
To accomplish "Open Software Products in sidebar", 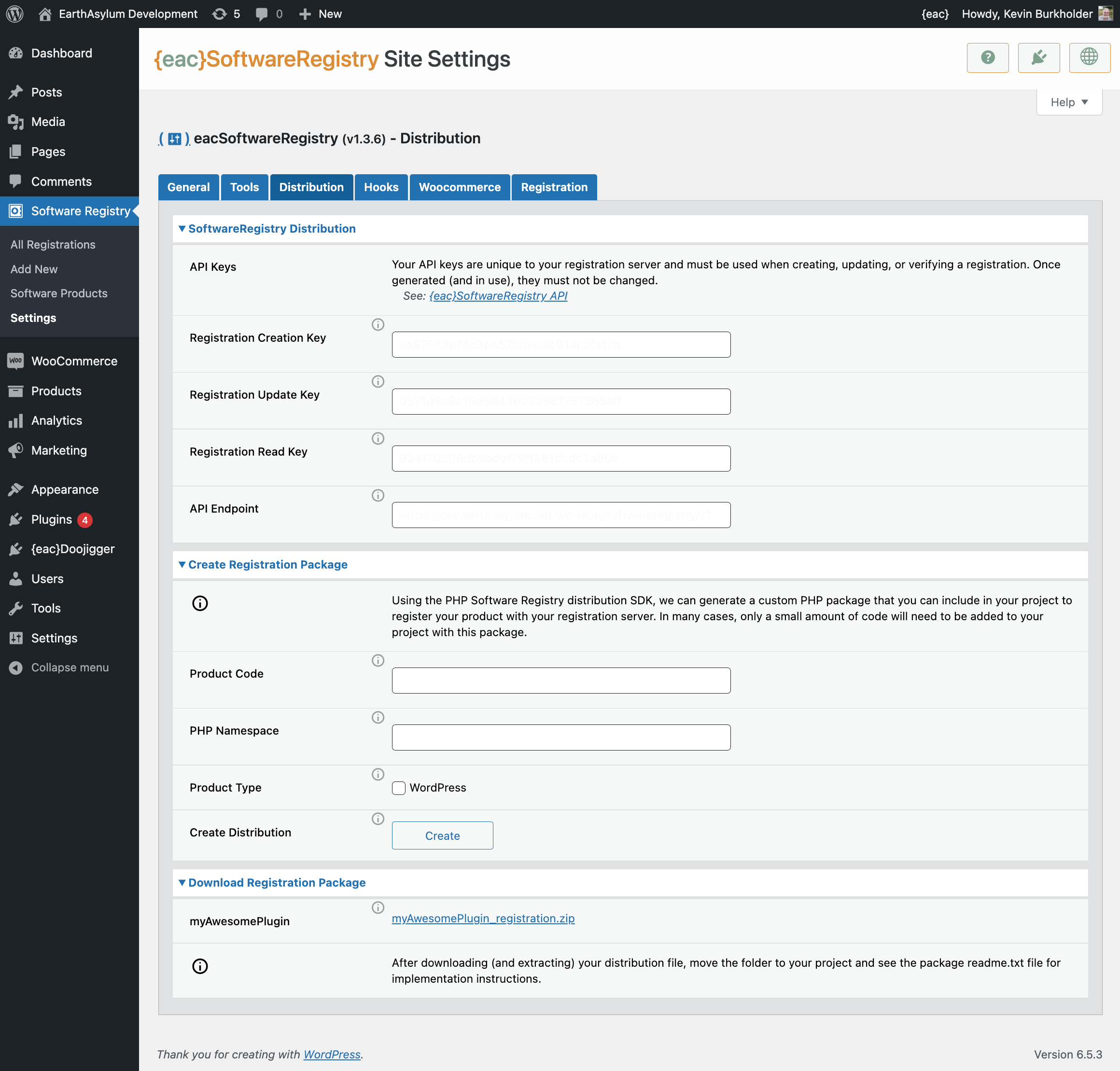I will pyautogui.click(x=59, y=293).
